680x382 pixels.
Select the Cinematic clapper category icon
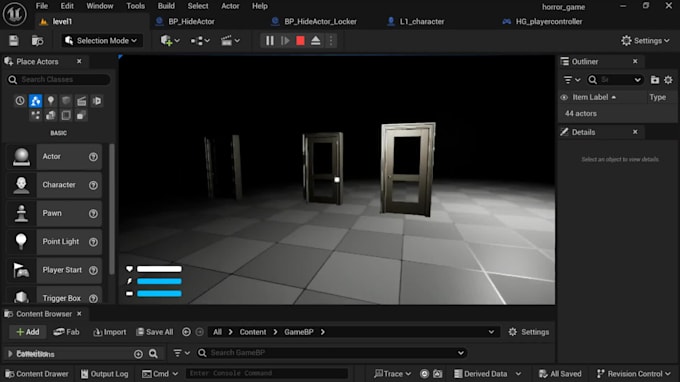(81, 101)
